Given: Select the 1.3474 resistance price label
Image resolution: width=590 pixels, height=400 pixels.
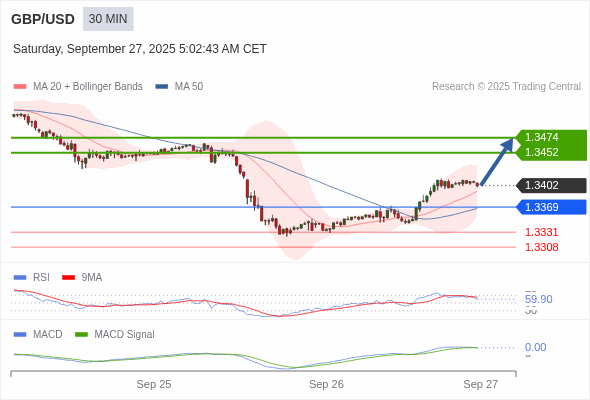Looking at the screenshot, I should pyautogui.click(x=541, y=137).
